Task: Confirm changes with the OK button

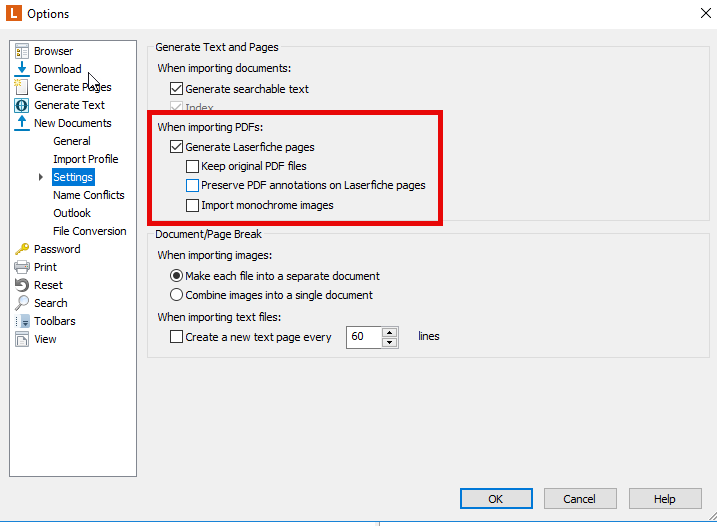Action: pos(496,499)
